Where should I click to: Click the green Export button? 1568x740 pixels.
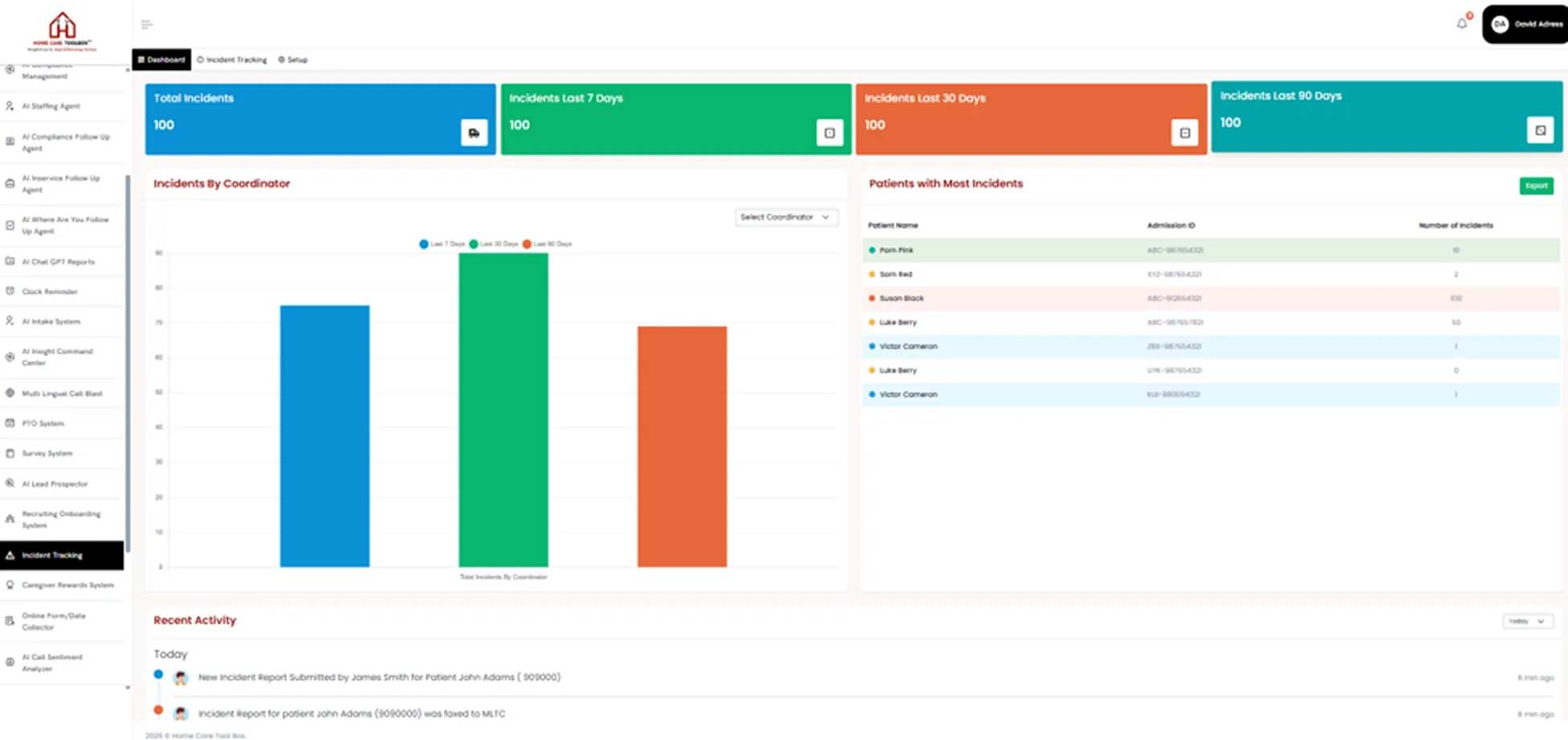tap(1536, 186)
